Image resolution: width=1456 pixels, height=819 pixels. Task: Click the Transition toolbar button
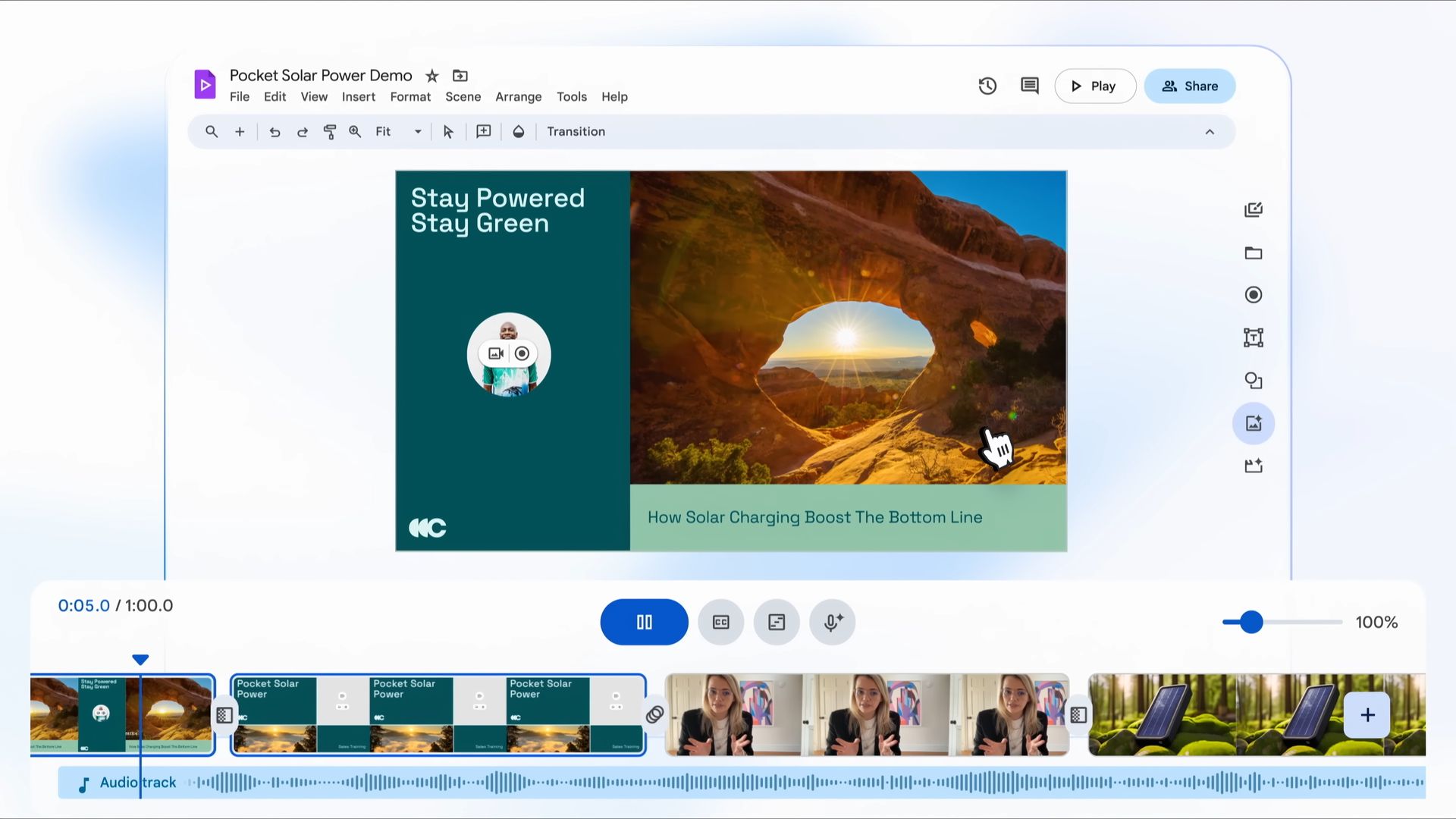(576, 132)
